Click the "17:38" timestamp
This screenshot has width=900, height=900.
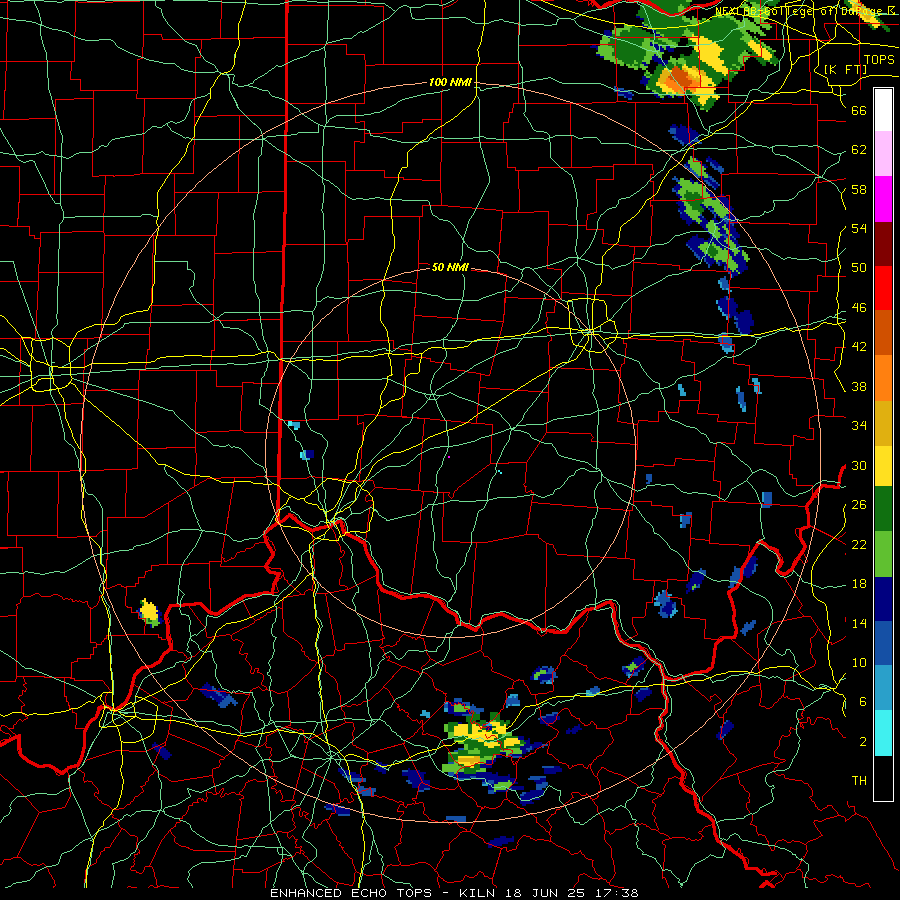click(619, 893)
